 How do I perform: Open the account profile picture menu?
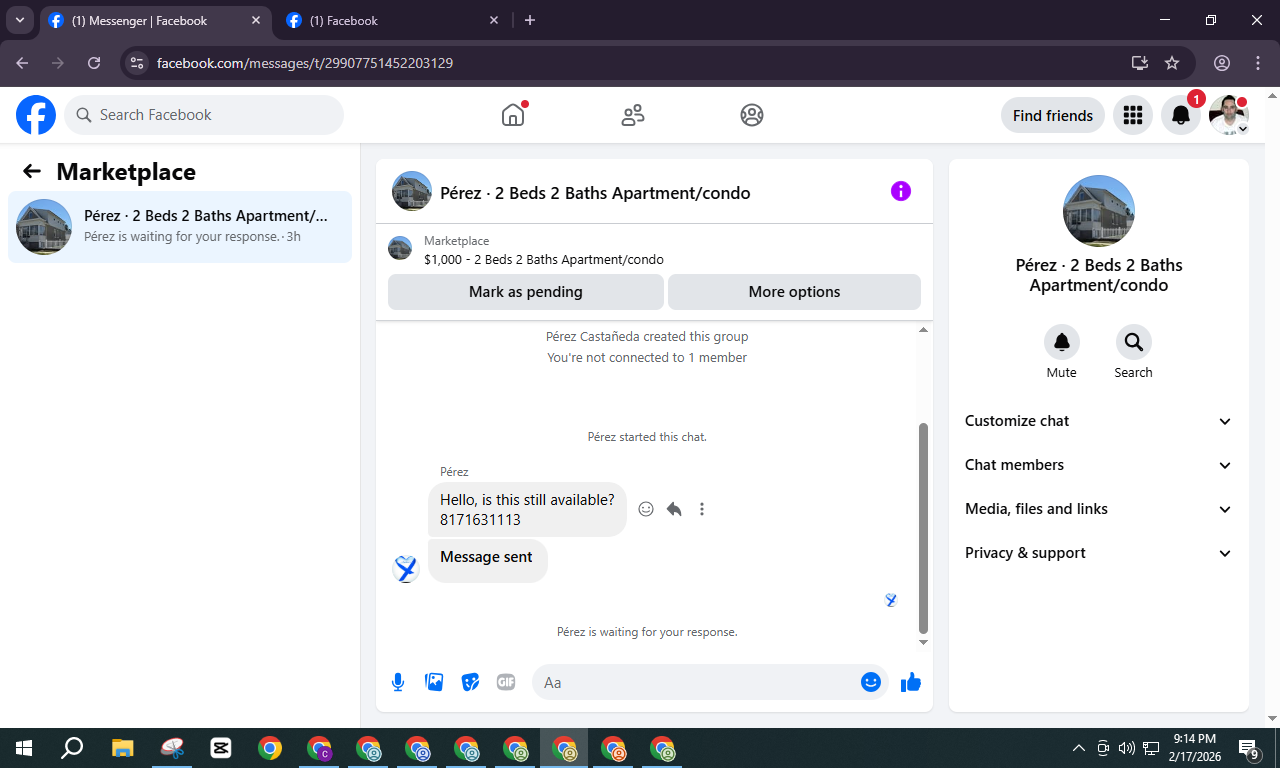1229,115
